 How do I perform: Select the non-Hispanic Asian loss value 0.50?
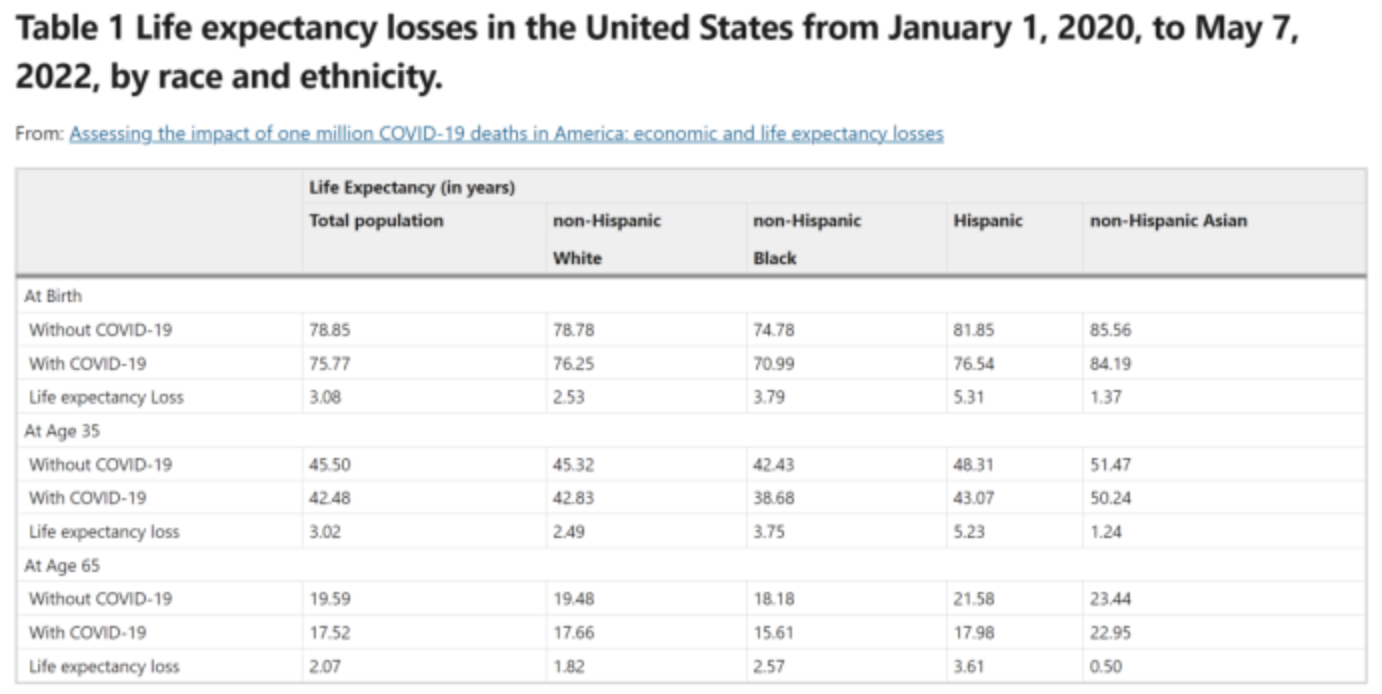pos(1106,666)
